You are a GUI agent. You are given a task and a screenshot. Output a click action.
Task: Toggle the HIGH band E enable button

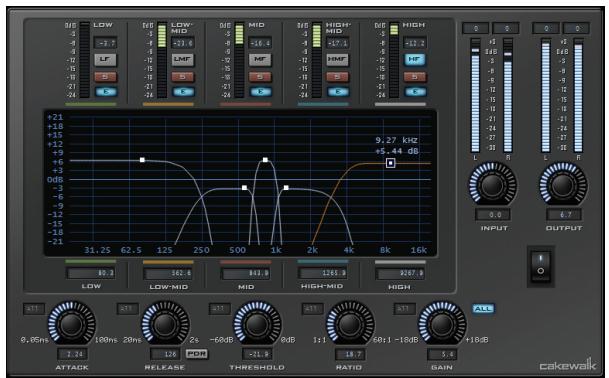tap(415, 92)
